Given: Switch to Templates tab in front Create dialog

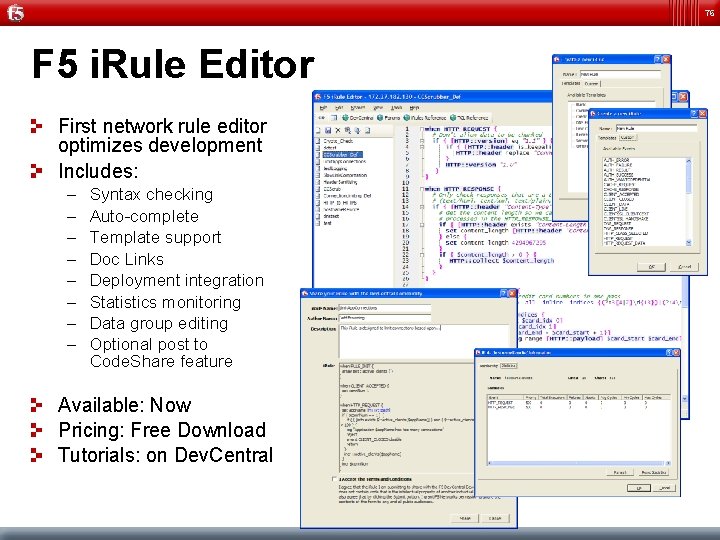Looking at the screenshot, I should [607, 138].
